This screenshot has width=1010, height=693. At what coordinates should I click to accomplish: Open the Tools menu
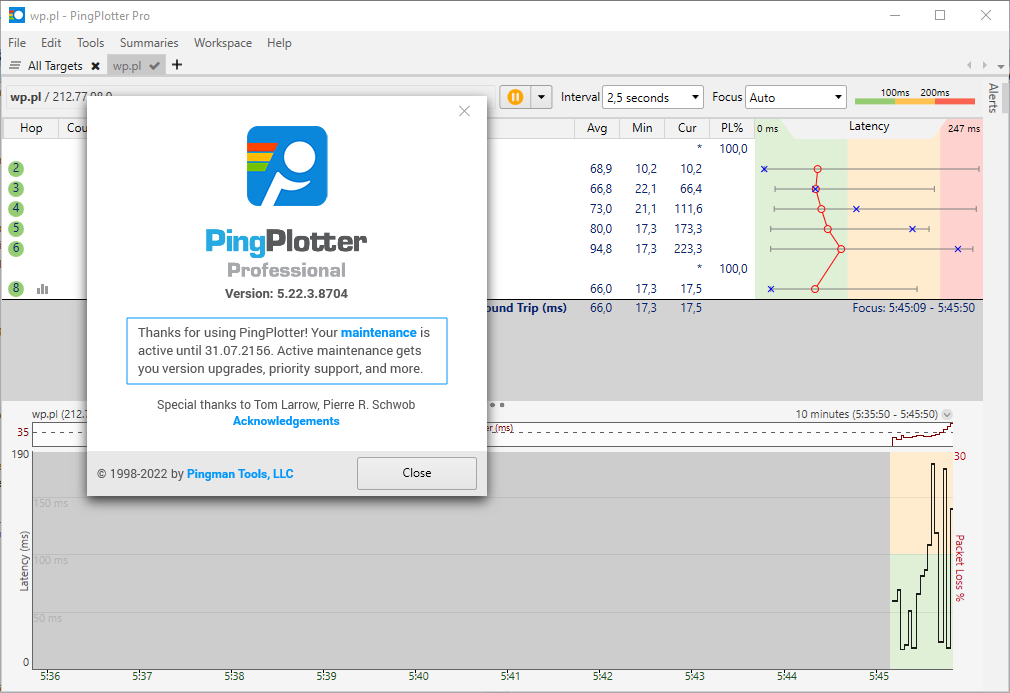click(90, 43)
